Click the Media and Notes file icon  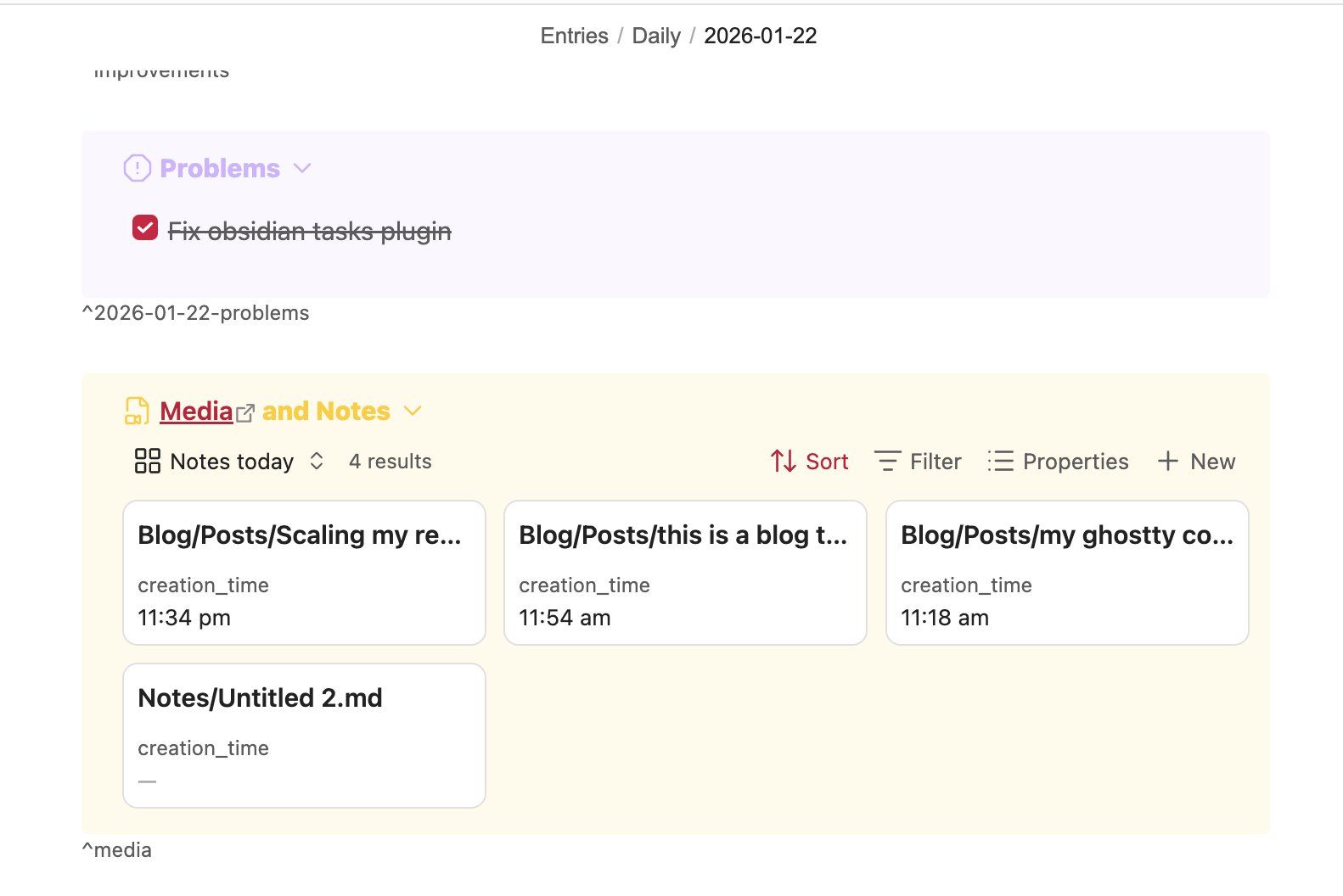click(137, 411)
